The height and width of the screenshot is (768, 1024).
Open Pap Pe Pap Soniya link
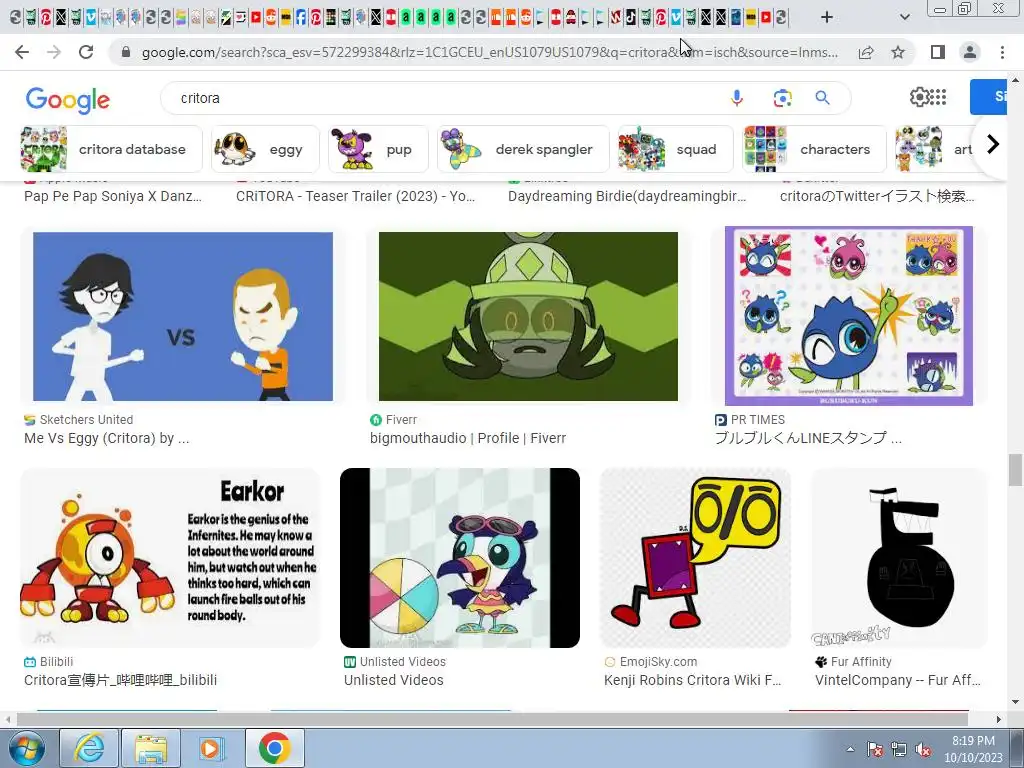click(113, 196)
